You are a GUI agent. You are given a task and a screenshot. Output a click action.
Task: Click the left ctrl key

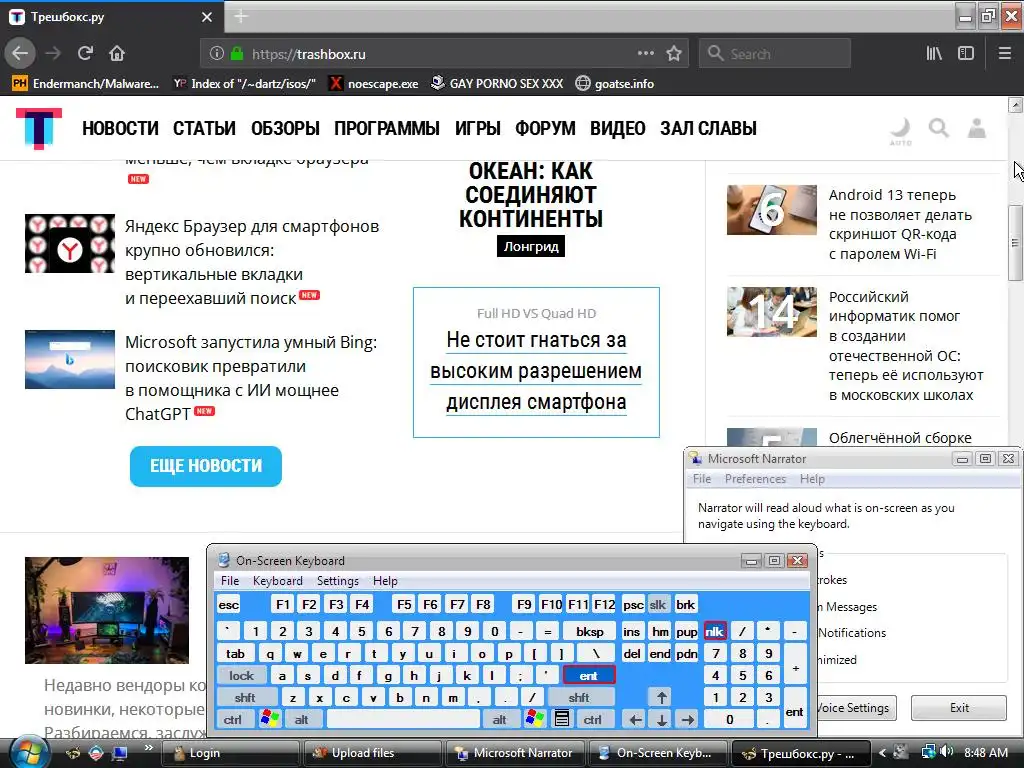click(232, 719)
